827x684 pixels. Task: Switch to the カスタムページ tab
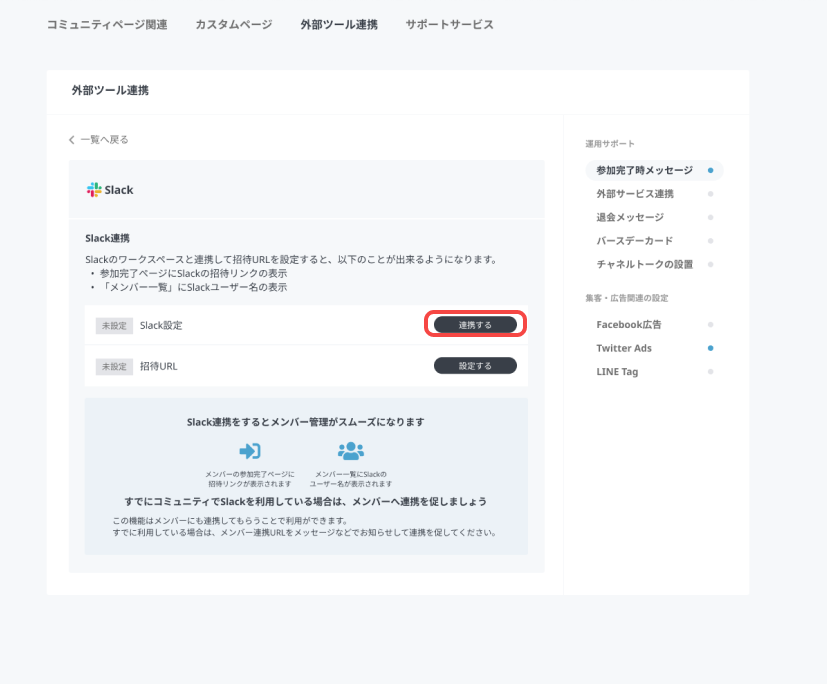234,24
